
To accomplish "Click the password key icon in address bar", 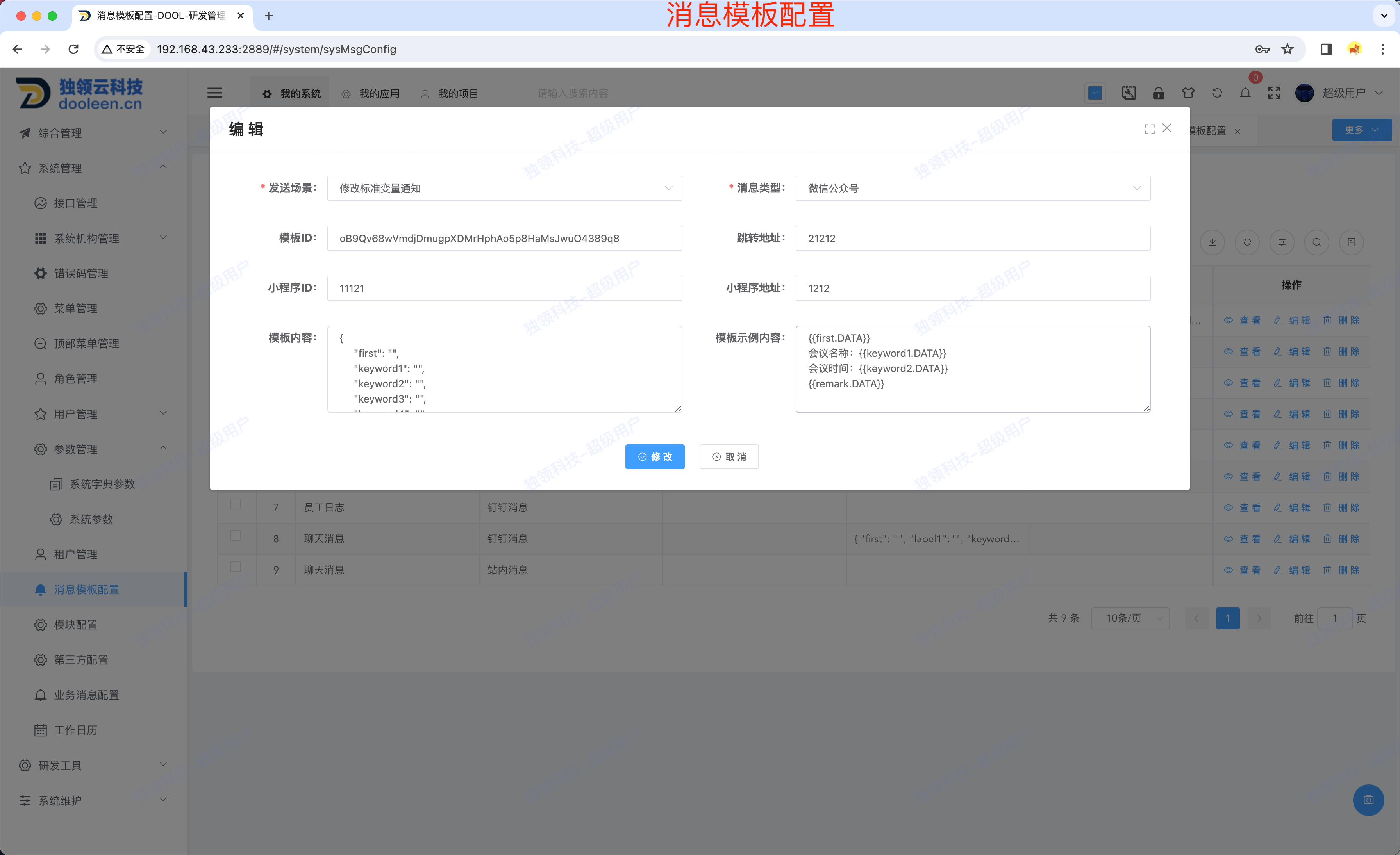I will [1262, 50].
